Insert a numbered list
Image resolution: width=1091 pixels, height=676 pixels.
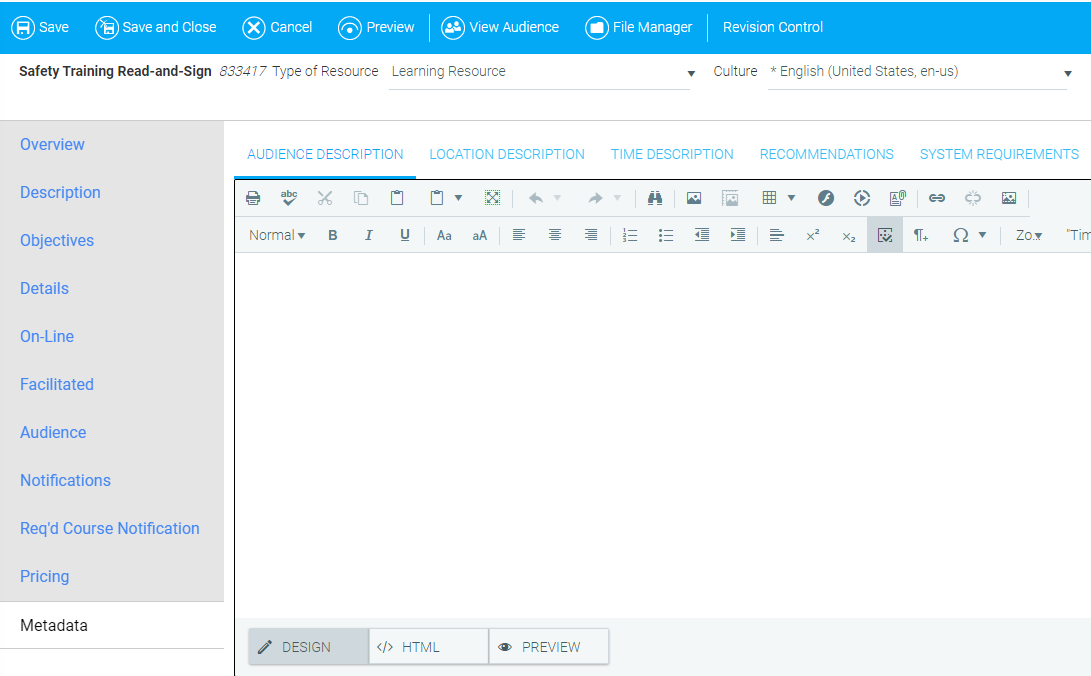(630, 235)
